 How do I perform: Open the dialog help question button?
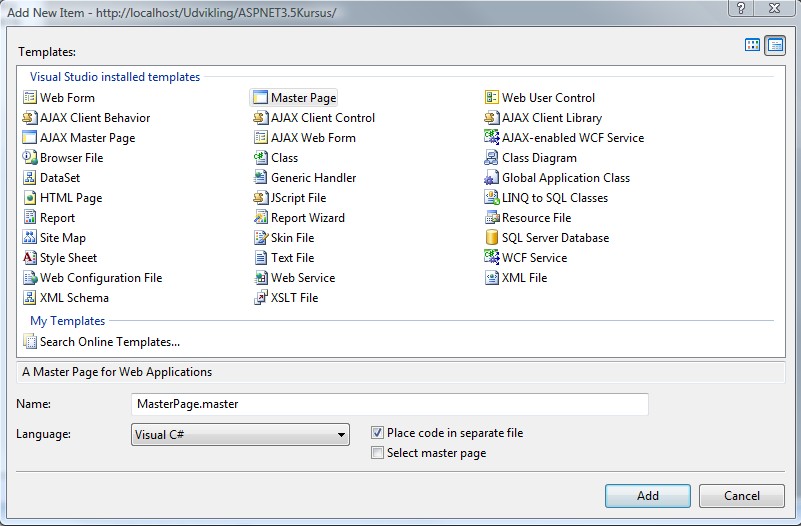pyautogui.click(x=741, y=8)
